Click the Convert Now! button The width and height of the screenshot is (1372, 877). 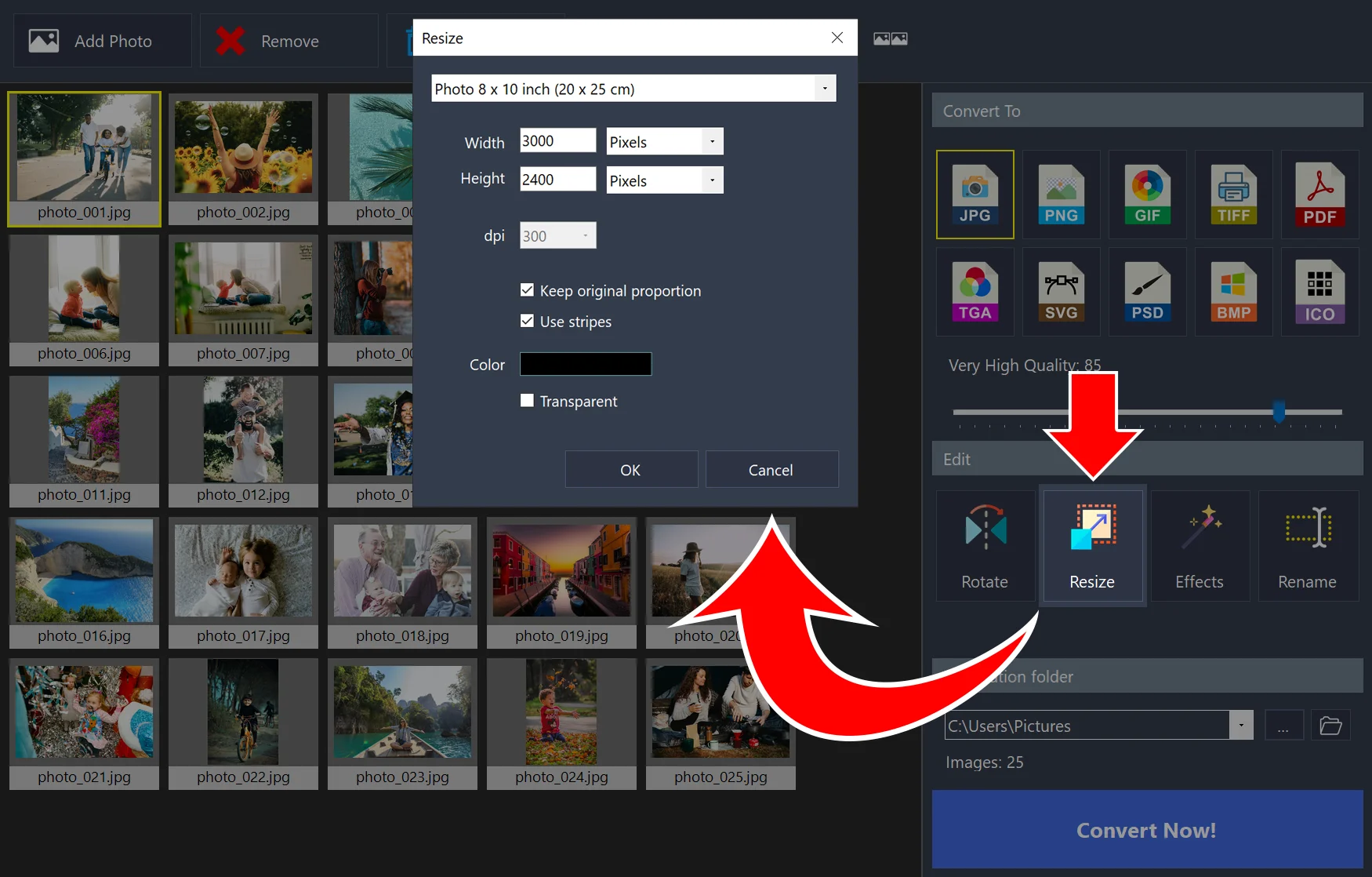1147,830
